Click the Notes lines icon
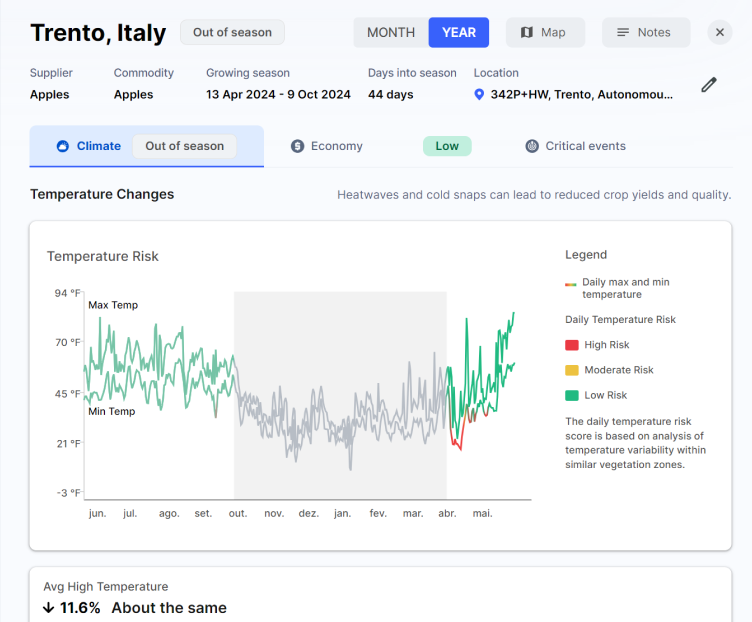 pos(623,32)
